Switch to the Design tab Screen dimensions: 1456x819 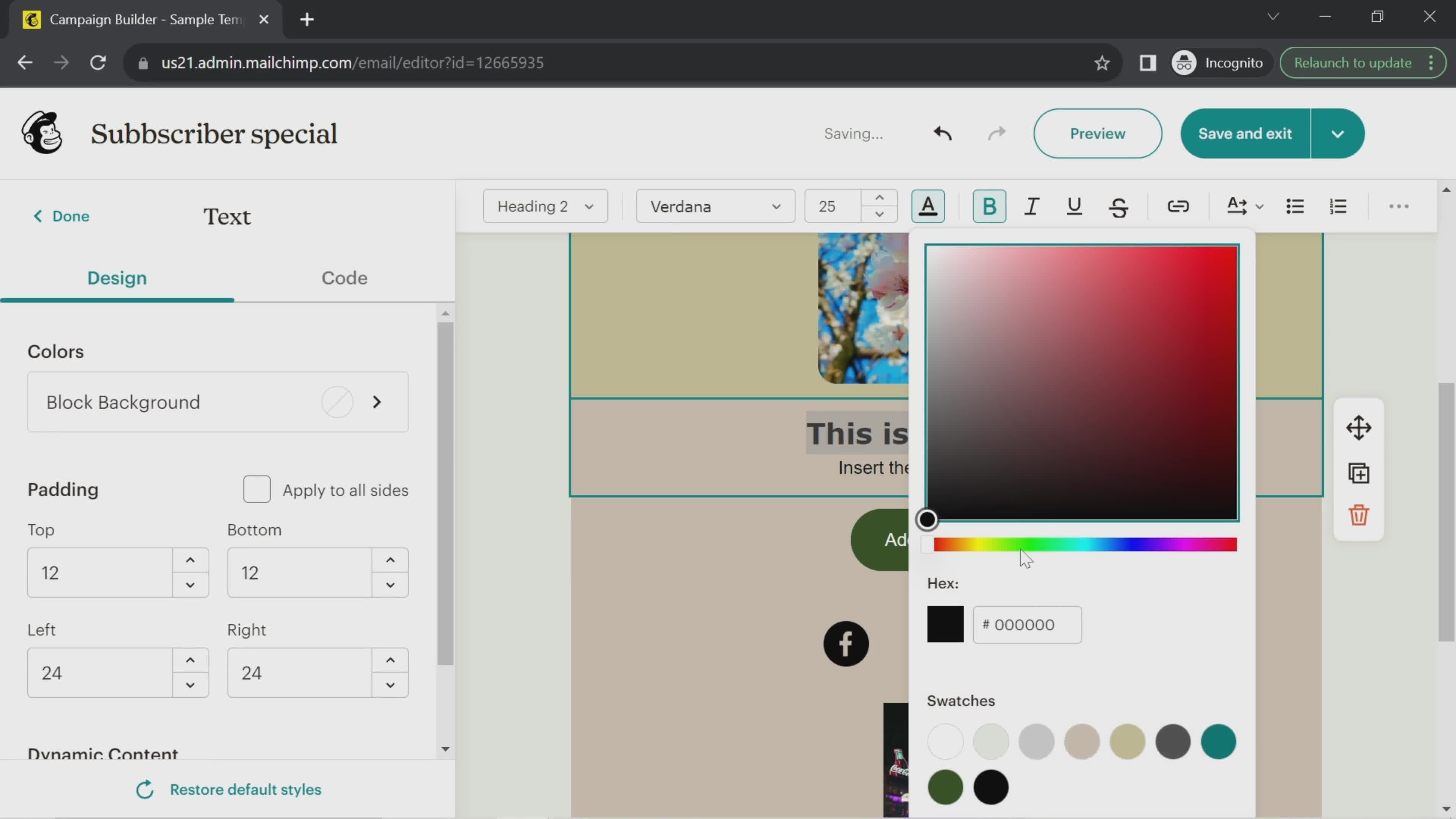117,278
